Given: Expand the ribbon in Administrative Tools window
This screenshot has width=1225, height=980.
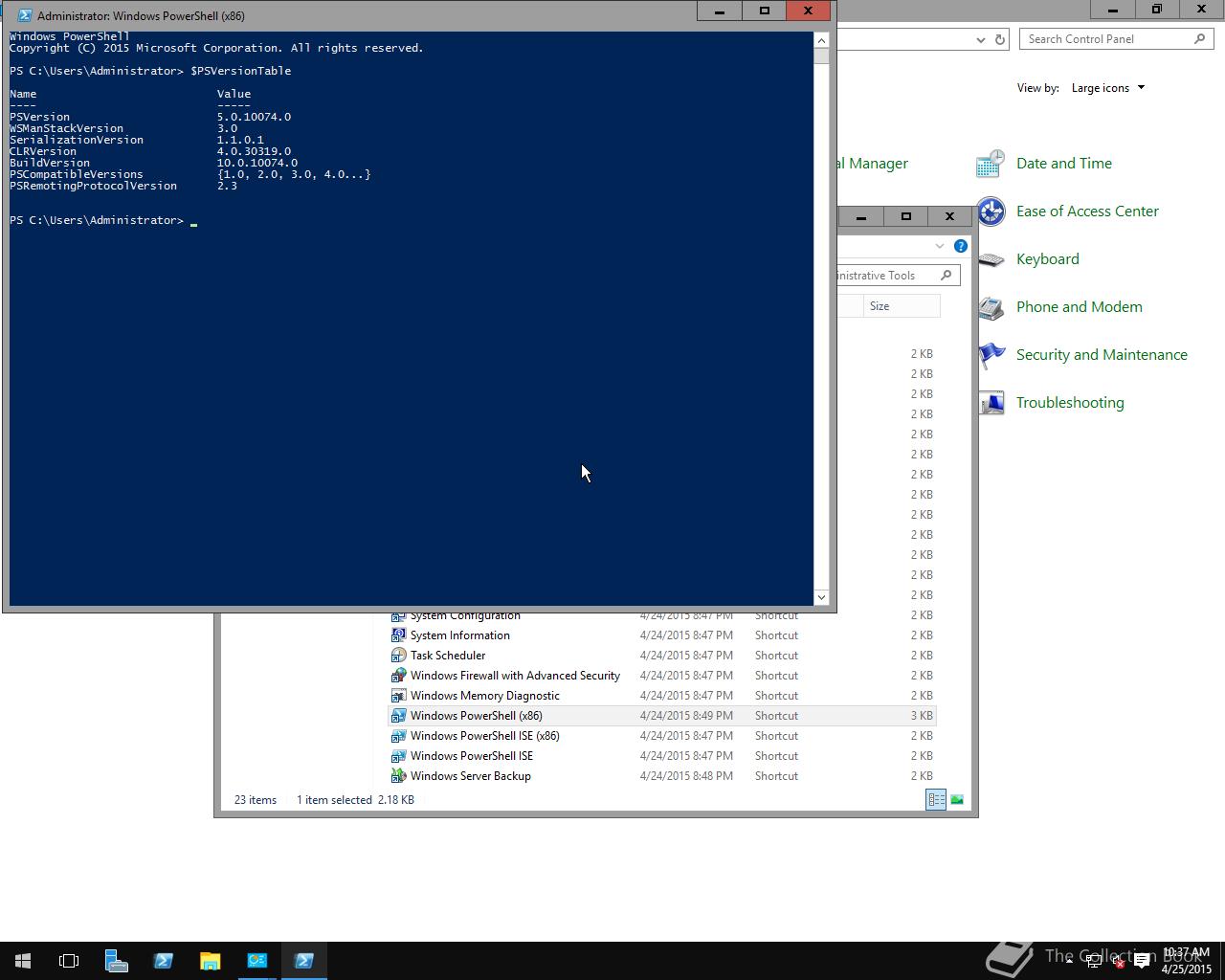Looking at the screenshot, I should click(x=940, y=246).
